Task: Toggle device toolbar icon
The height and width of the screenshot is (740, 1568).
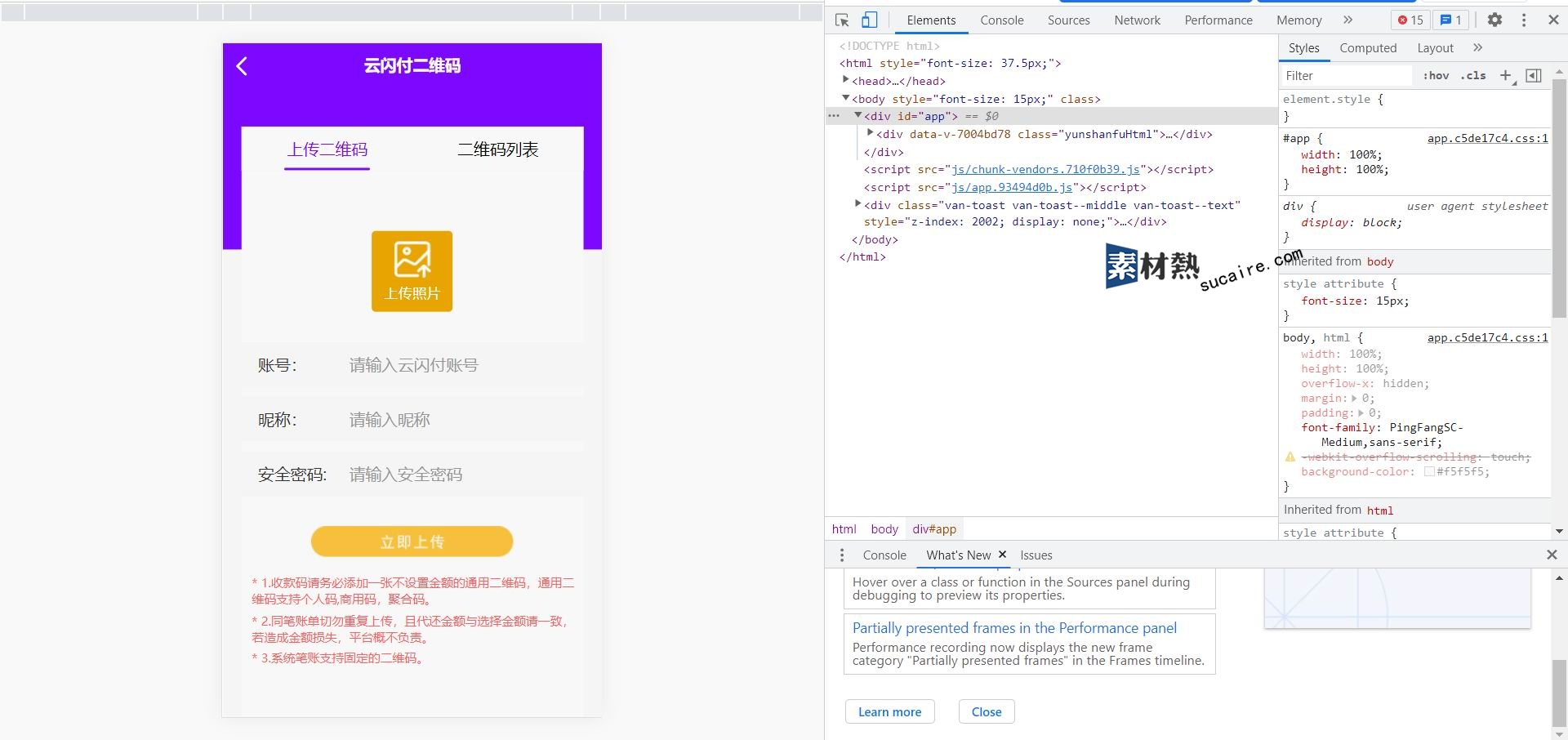Action: pos(870,20)
